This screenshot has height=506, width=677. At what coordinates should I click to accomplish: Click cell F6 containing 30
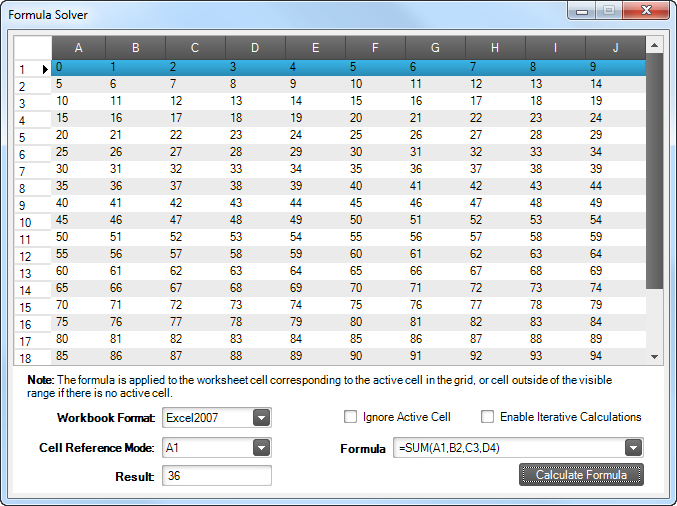[x=375, y=152]
